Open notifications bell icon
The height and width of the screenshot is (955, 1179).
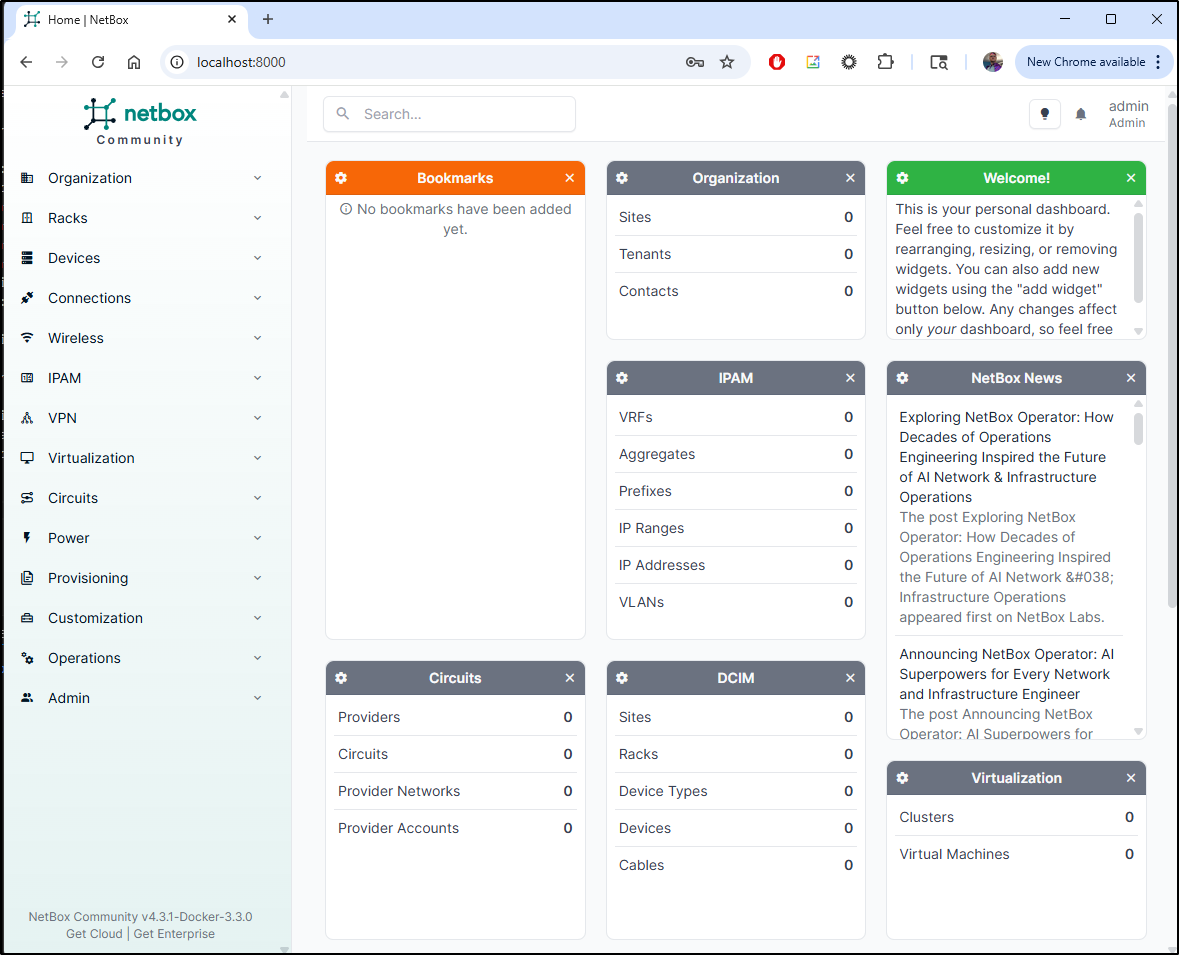(x=1080, y=114)
